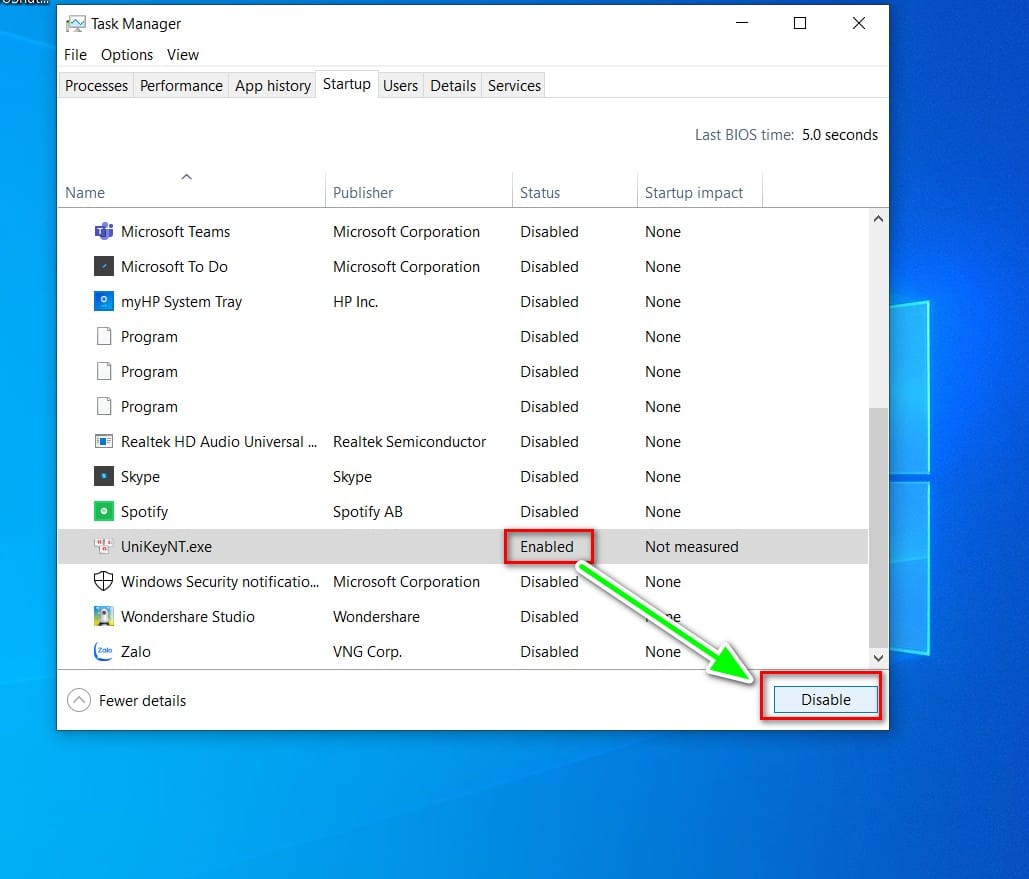1029x879 pixels.
Task: Select the Spotify entry name
Action: pos(144,511)
